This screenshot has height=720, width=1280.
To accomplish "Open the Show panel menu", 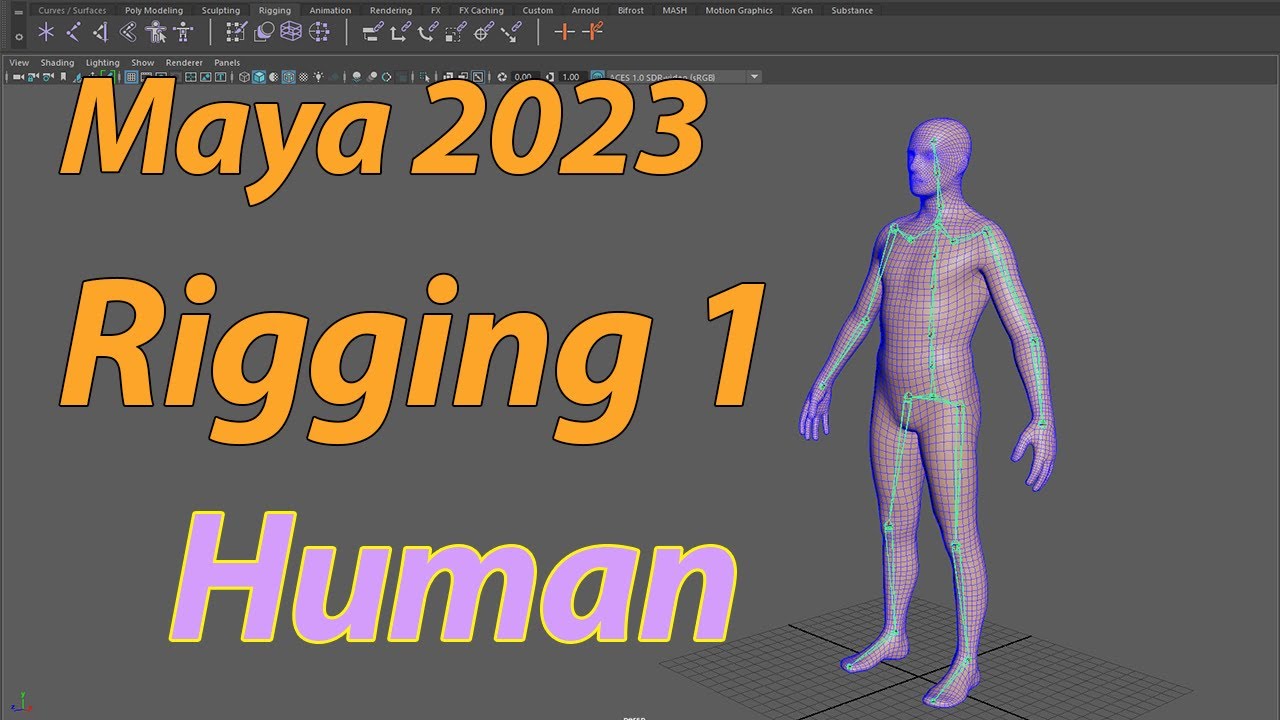I will tap(143, 62).
